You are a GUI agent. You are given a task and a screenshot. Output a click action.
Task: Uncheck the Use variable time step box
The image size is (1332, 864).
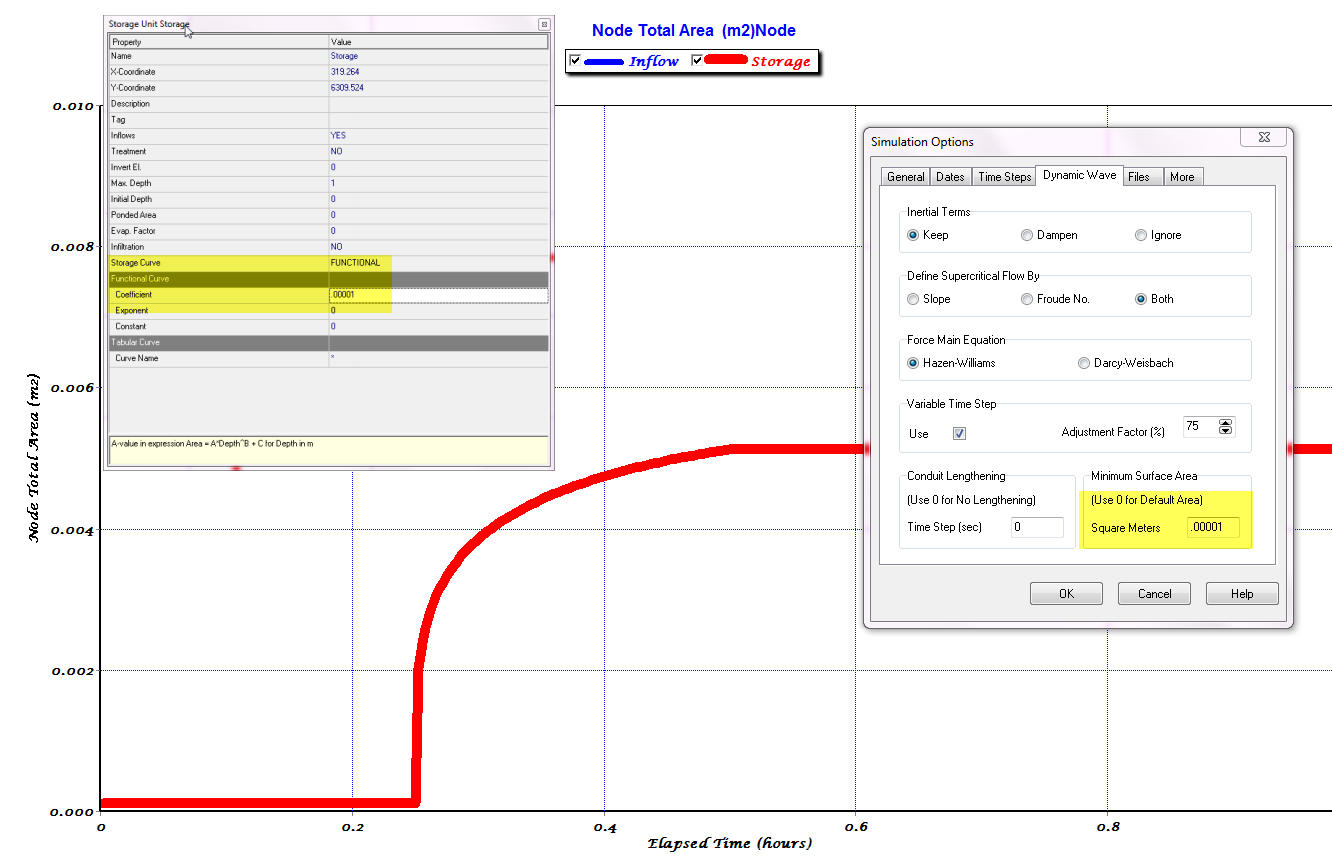959,433
